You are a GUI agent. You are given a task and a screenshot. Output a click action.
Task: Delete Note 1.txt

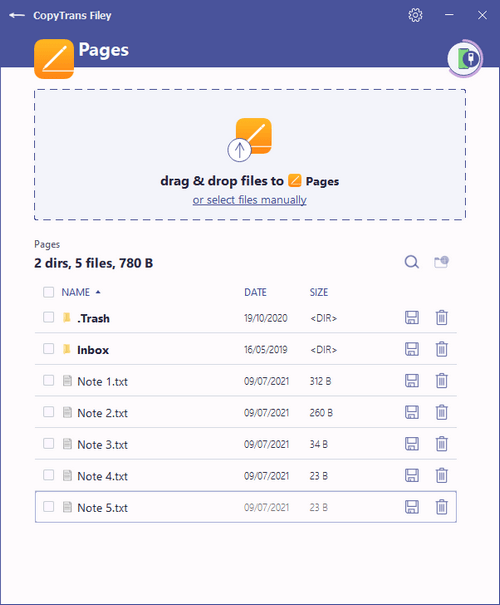tap(441, 381)
